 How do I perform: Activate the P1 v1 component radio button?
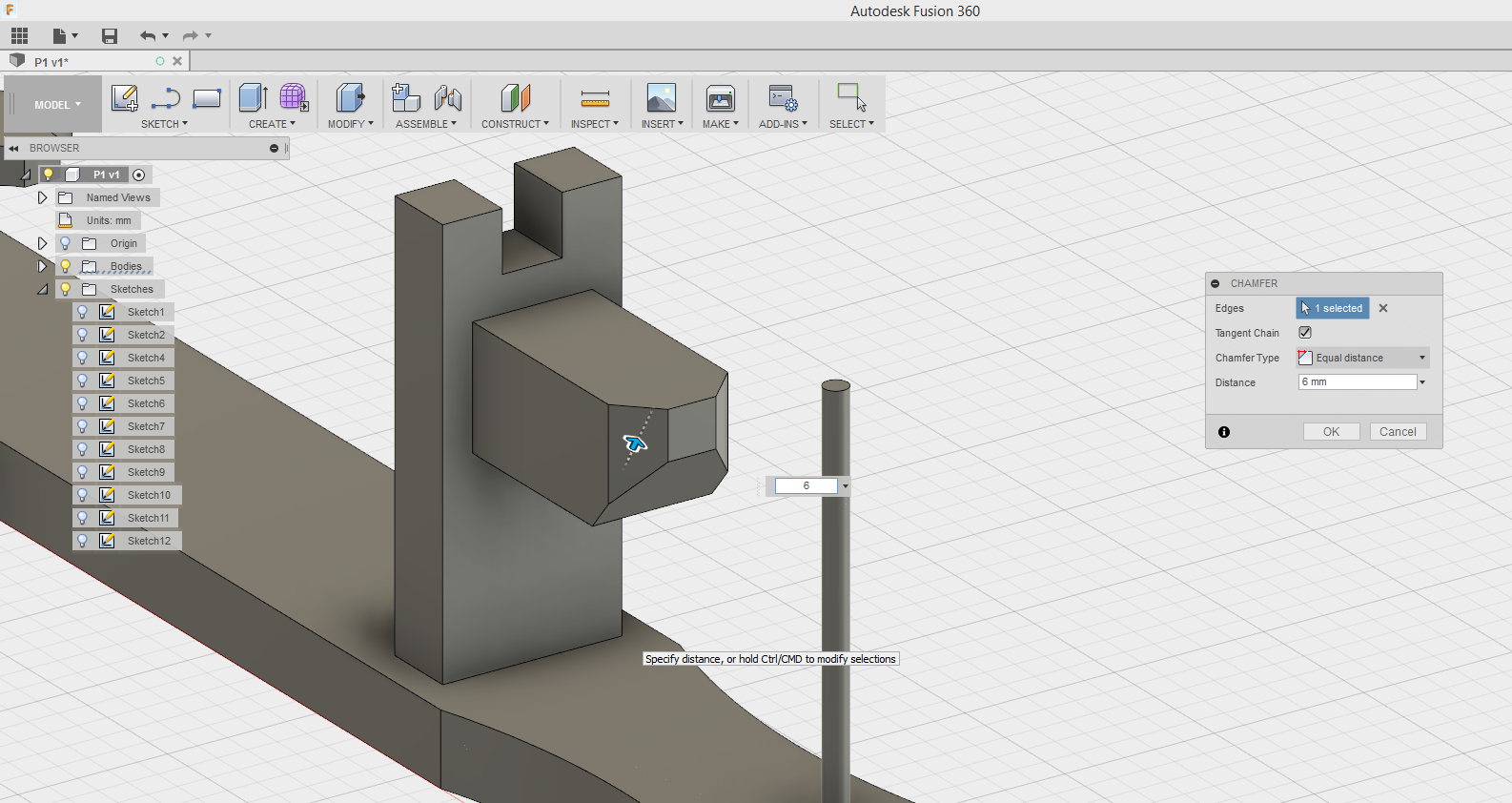139,175
